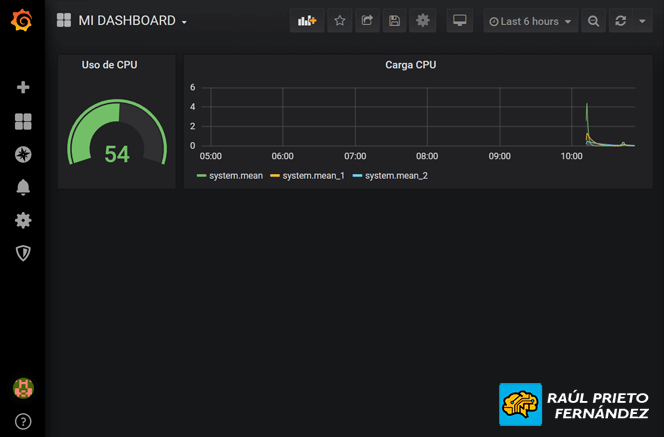Screen dimensions: 664x437
Task: Zoom out time range with magnifier
Action: pyautogui.click(x=594, y=21)
